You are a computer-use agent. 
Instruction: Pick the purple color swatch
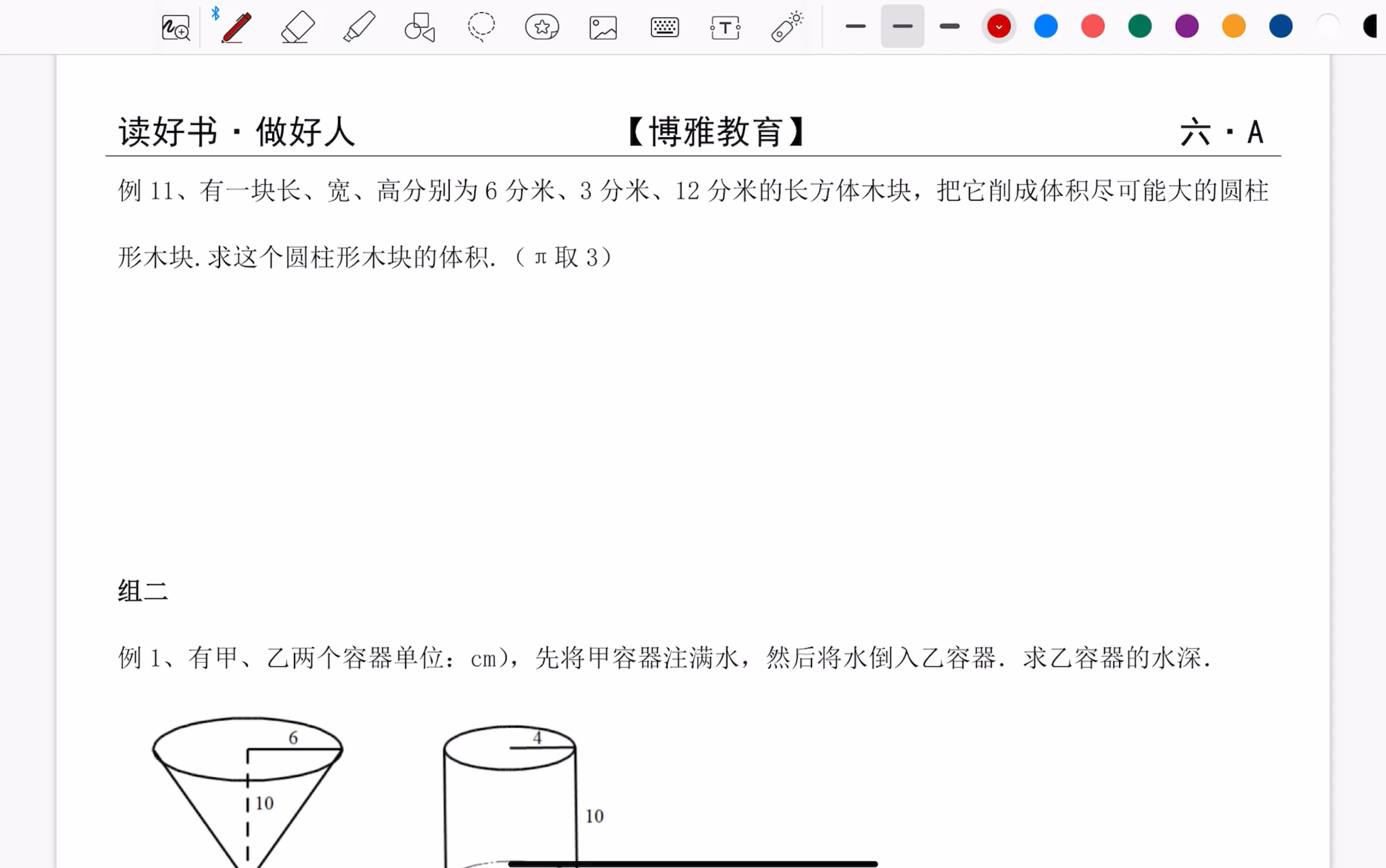pyautogui.click(x=1187, y=27)
